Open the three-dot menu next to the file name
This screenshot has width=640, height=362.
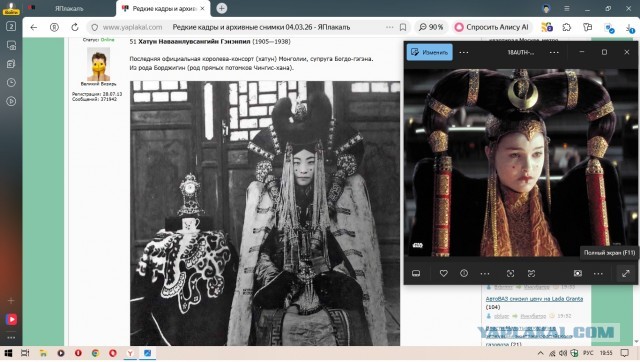[554, 53]
